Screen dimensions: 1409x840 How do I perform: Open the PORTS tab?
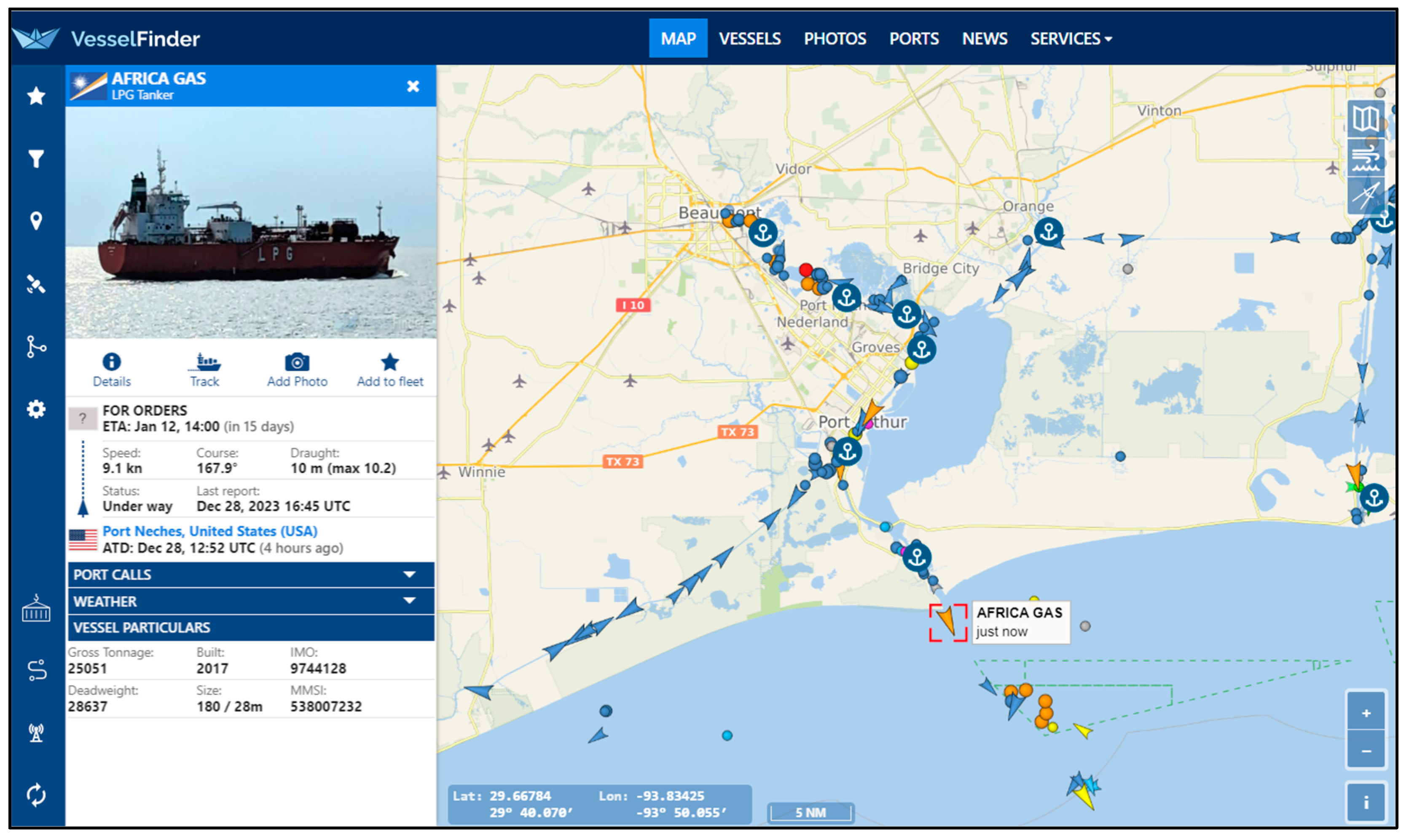pyautogui.click(x=913, y=38)
